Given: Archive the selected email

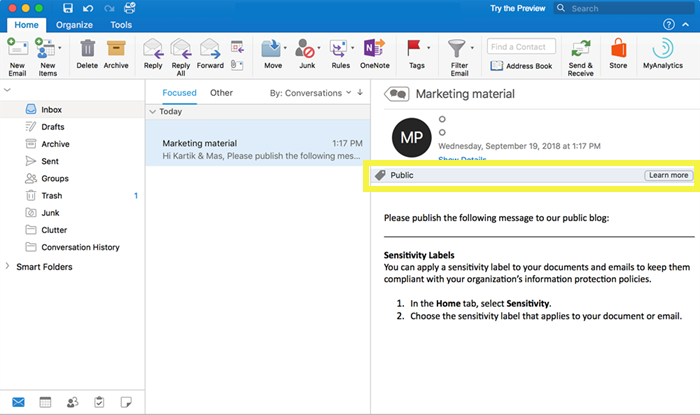Looking at the screenshot, I should pos(116,49).
